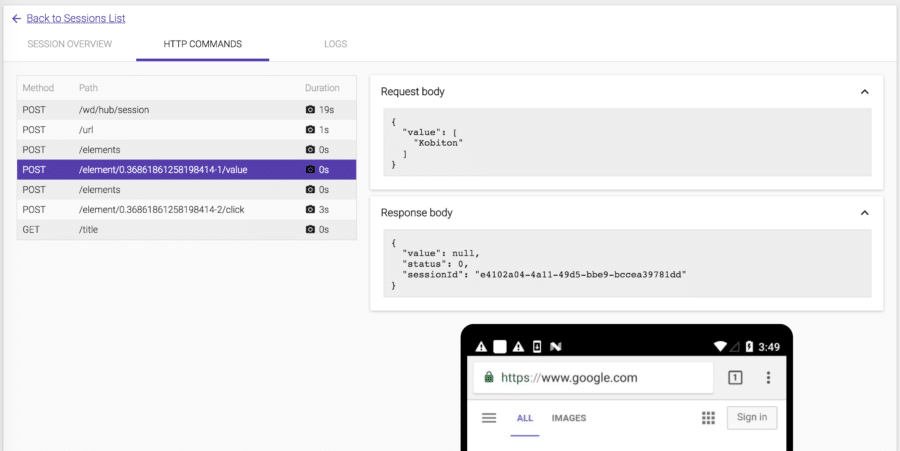The height and width of the screenshot is (451, 900).
Task: Select the POST /element click command row
Action: (x=161, y=210)
